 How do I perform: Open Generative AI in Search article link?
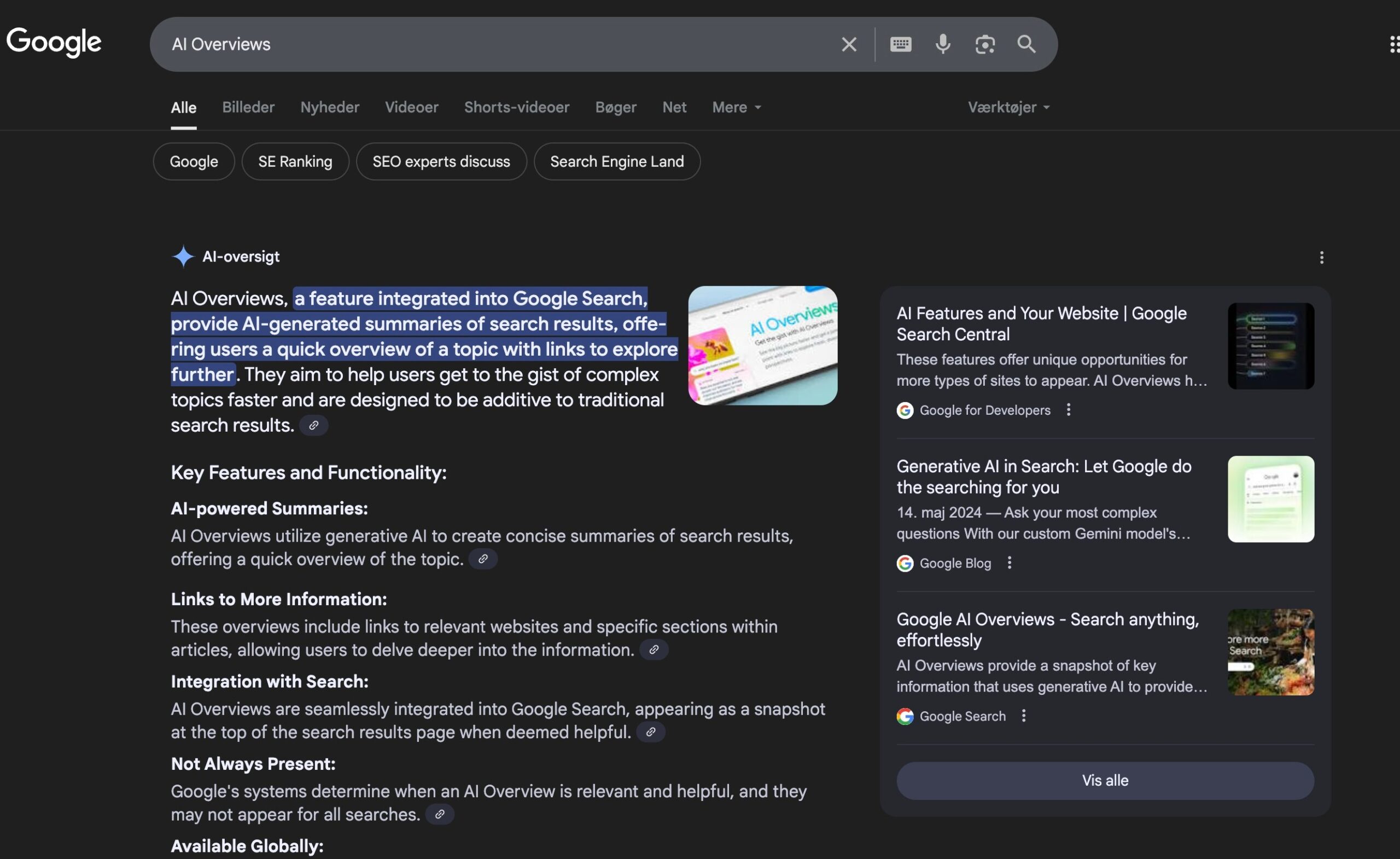tap(1044, 477)
